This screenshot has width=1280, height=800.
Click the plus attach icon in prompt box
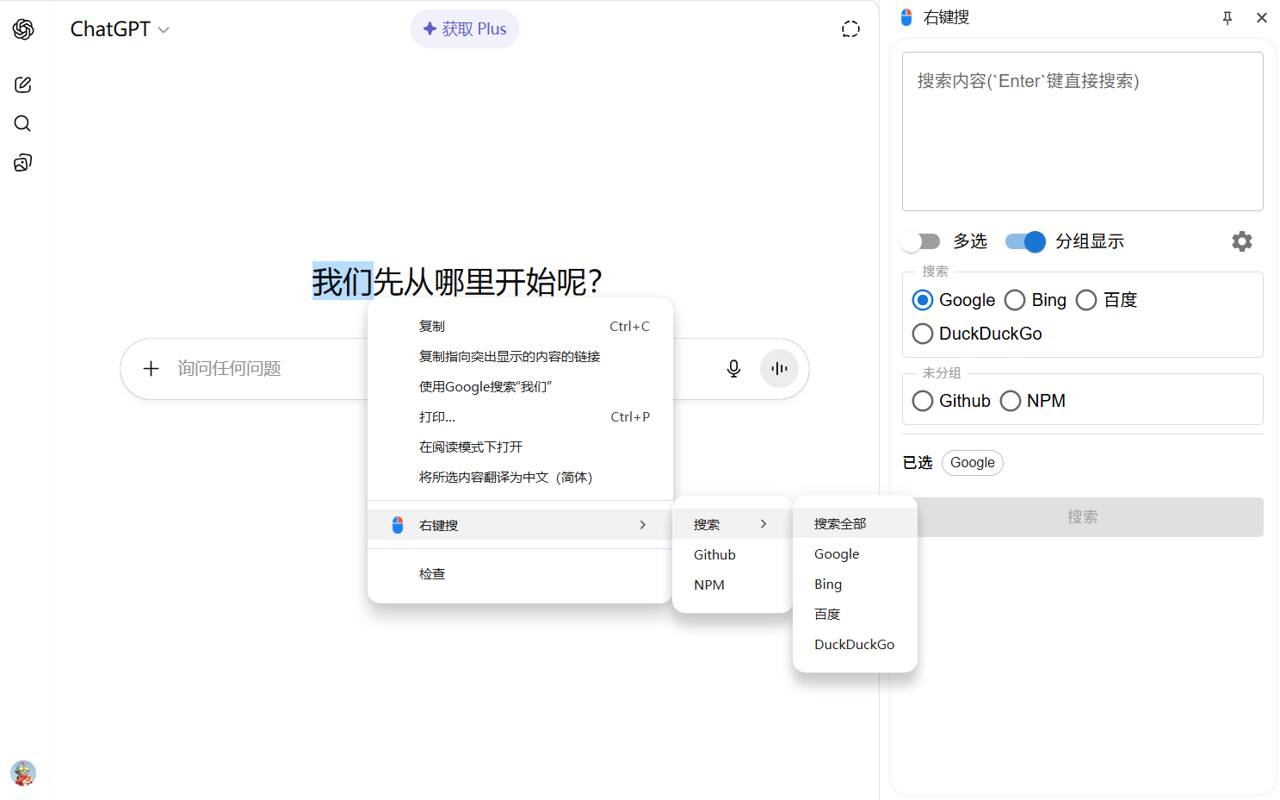pos(151,369)
